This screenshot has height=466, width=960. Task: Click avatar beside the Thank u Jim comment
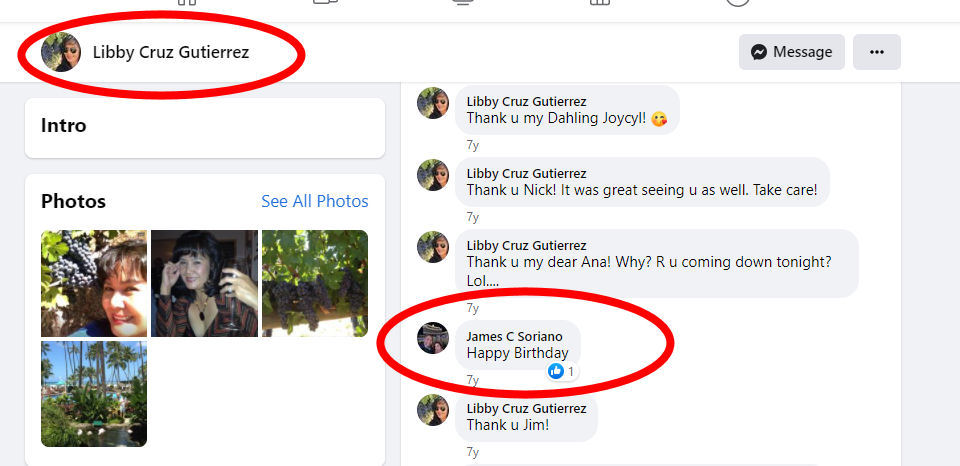[x=433, y=411]
